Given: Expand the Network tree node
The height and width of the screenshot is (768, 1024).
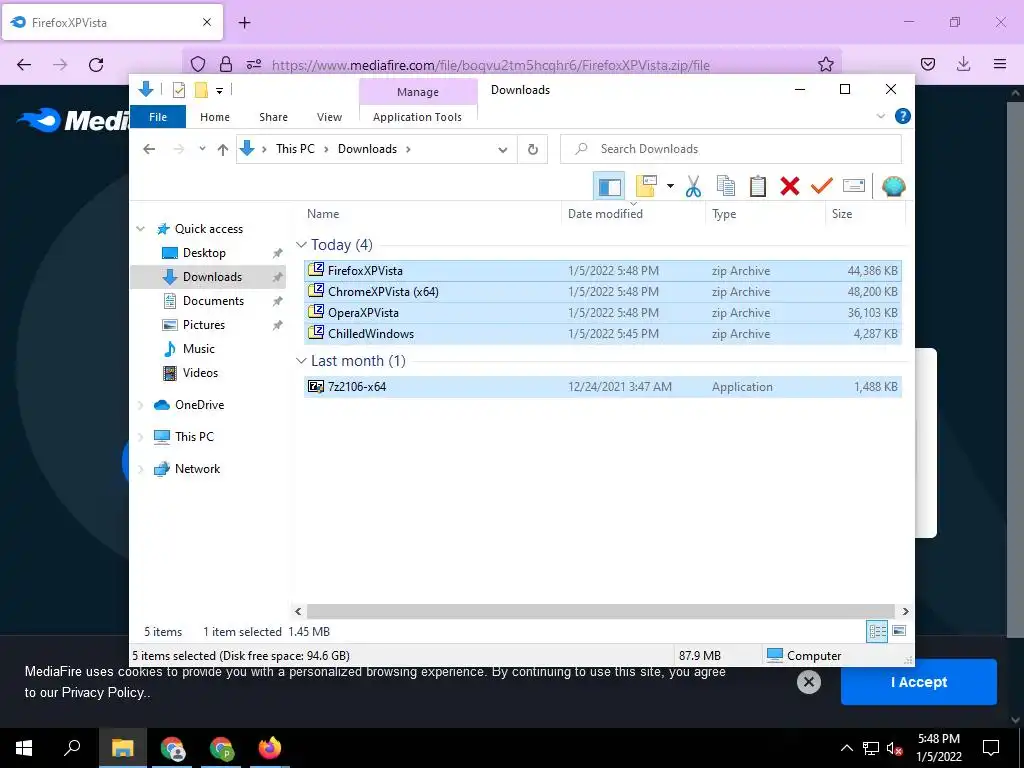Looking at the screenshot, I should tap(140, 469).
